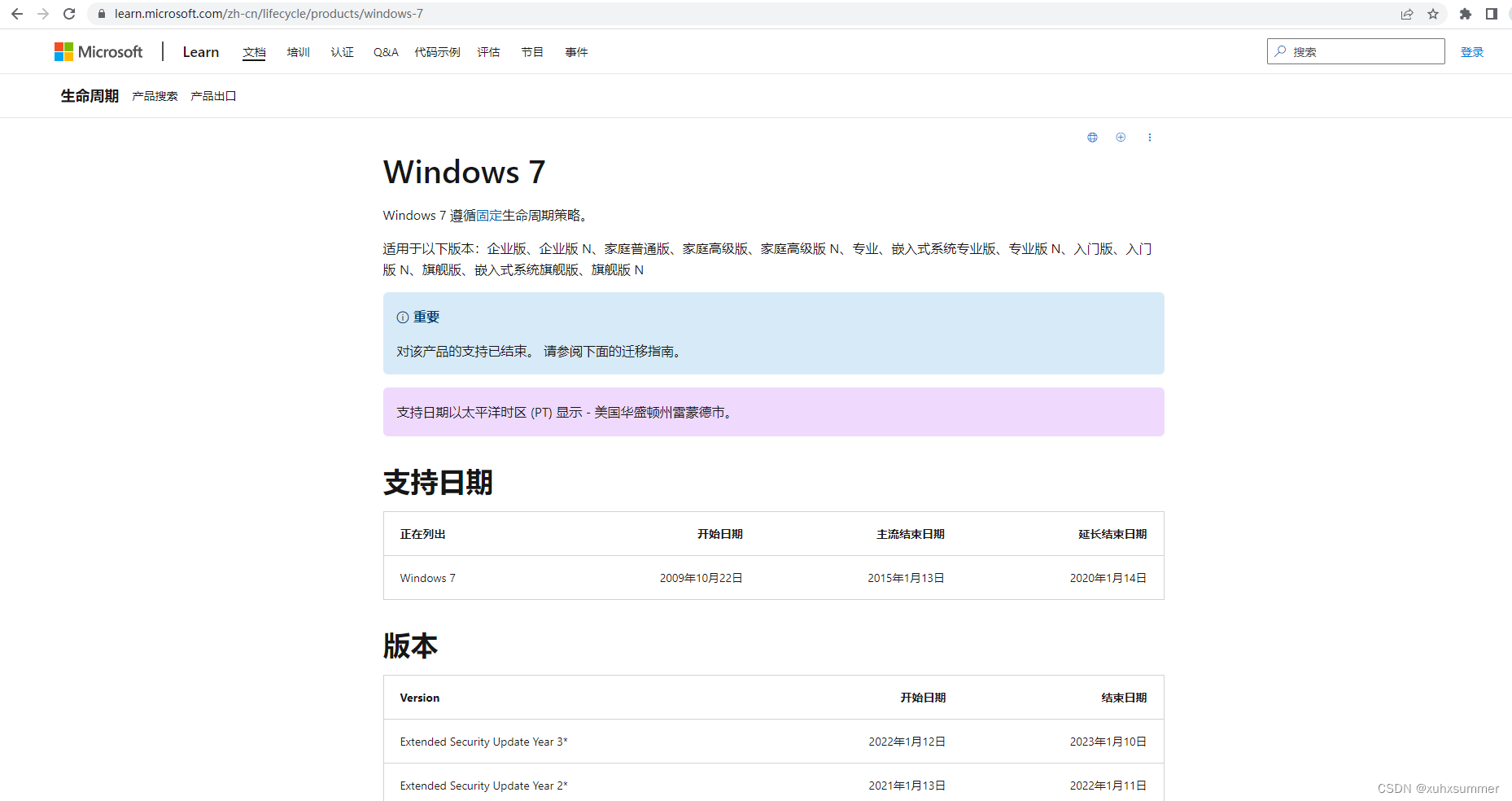Click the 2020年1月14日 date cell
This screenshot has width=1512, height=801.
[1108, 578]
